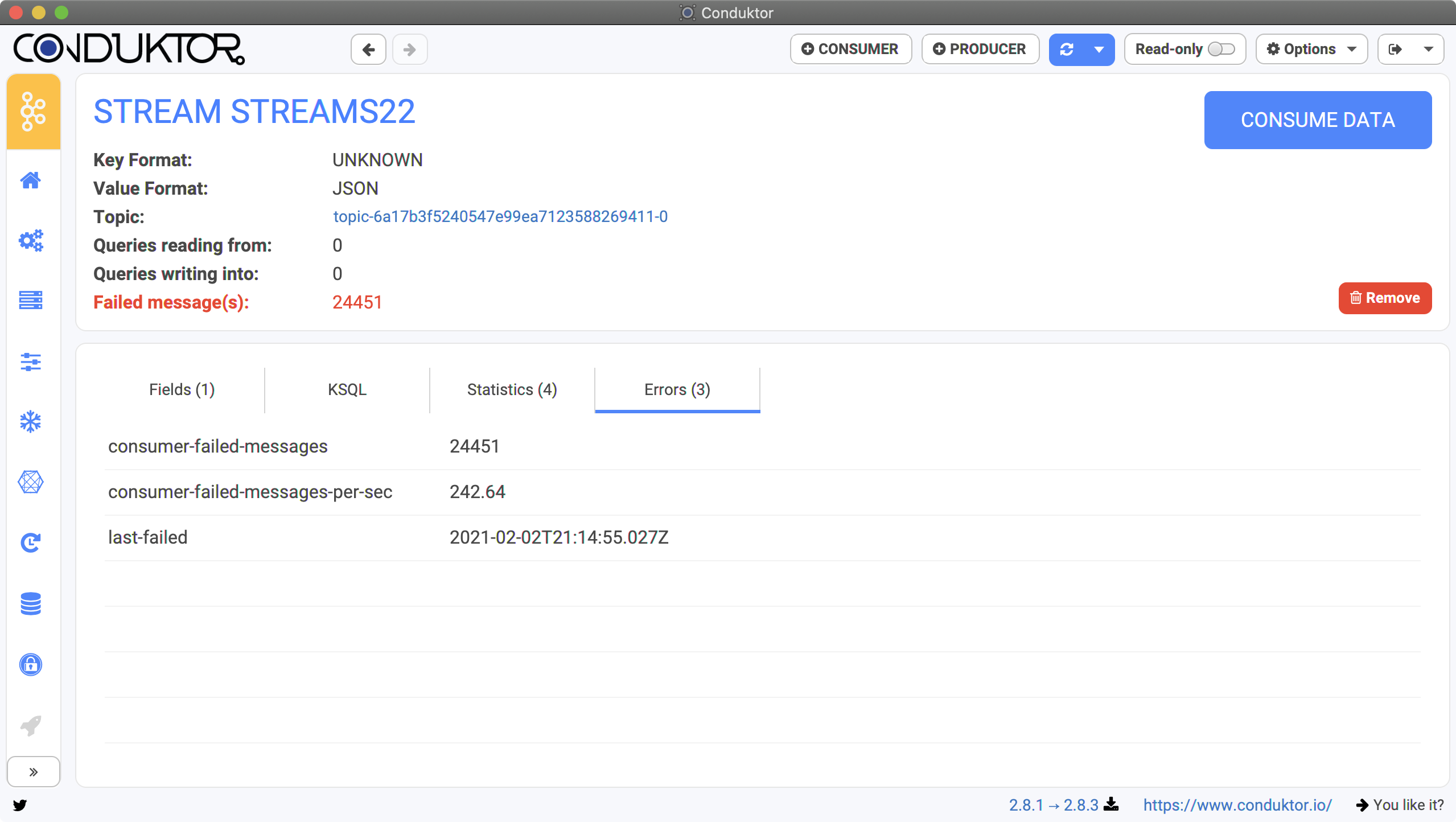Open the Twitter bird icon
The image size is (1456, 822).
20,805
